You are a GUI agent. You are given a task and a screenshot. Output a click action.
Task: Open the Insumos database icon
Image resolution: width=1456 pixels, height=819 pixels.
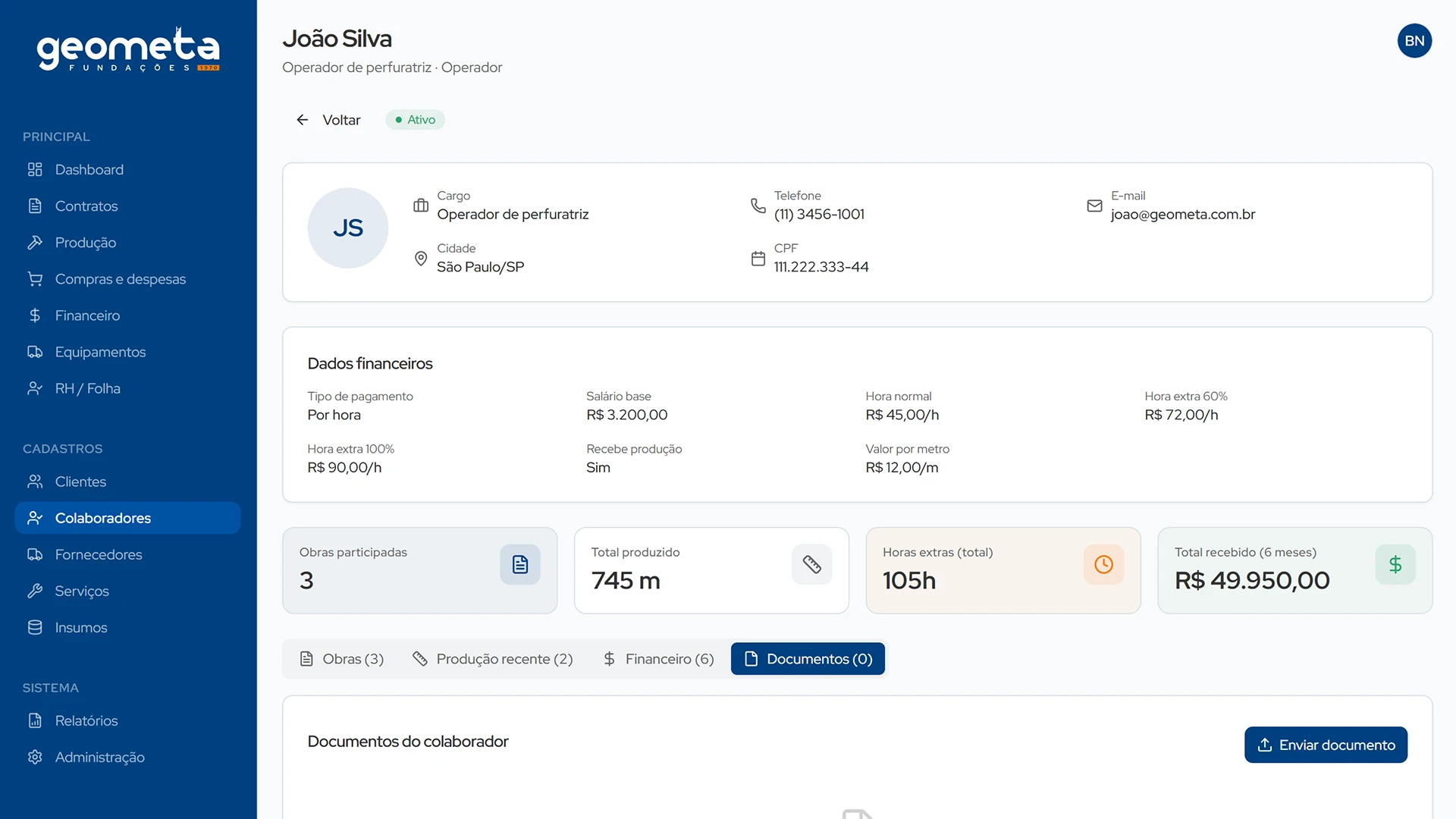[x=35, y=627]
